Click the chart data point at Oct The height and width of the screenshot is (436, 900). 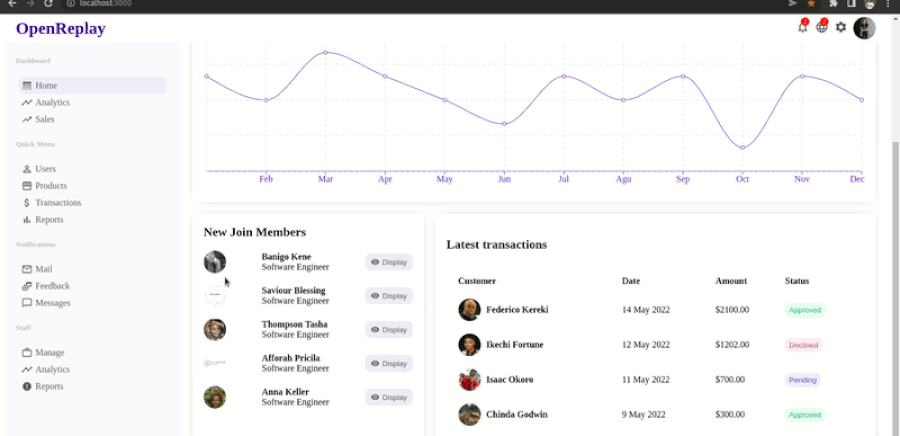click(x=743, y=148)
